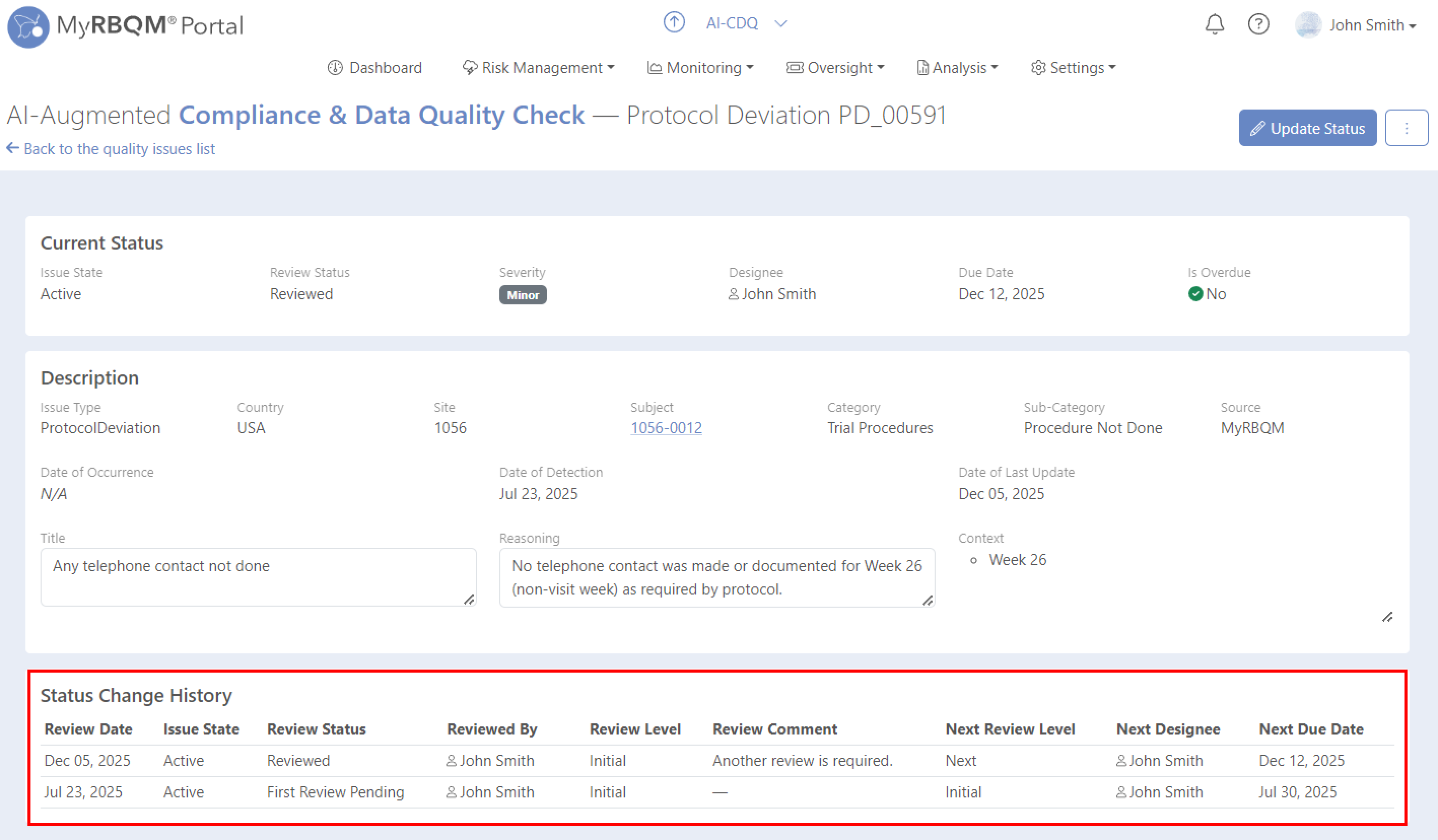Screen dimensions: 1438x840
Task: Click the circled up-arrow icon near AI-CDQ
Action: tap(674, 23)
